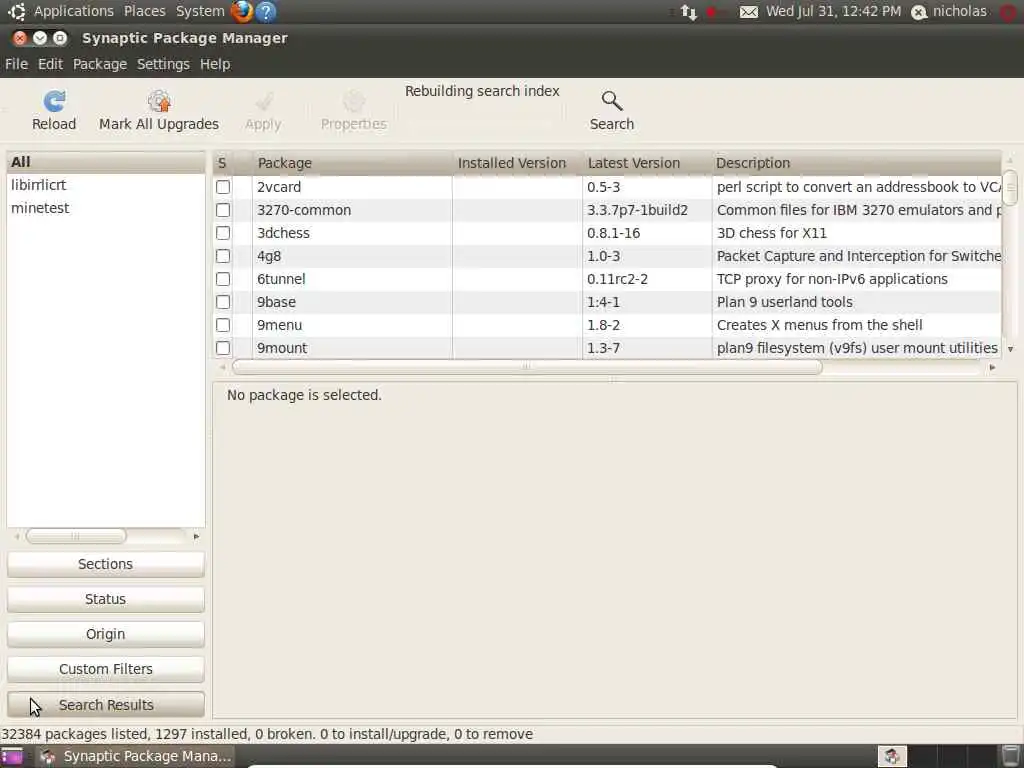Mark the 3dchess package checkbox
Screen dimensions: 1024x768
click(223, 232)
